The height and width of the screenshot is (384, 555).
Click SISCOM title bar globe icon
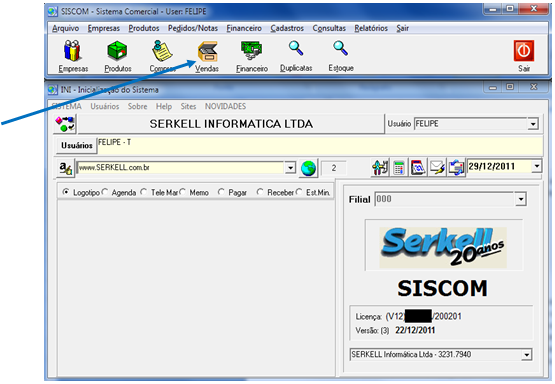pos(52,11)
